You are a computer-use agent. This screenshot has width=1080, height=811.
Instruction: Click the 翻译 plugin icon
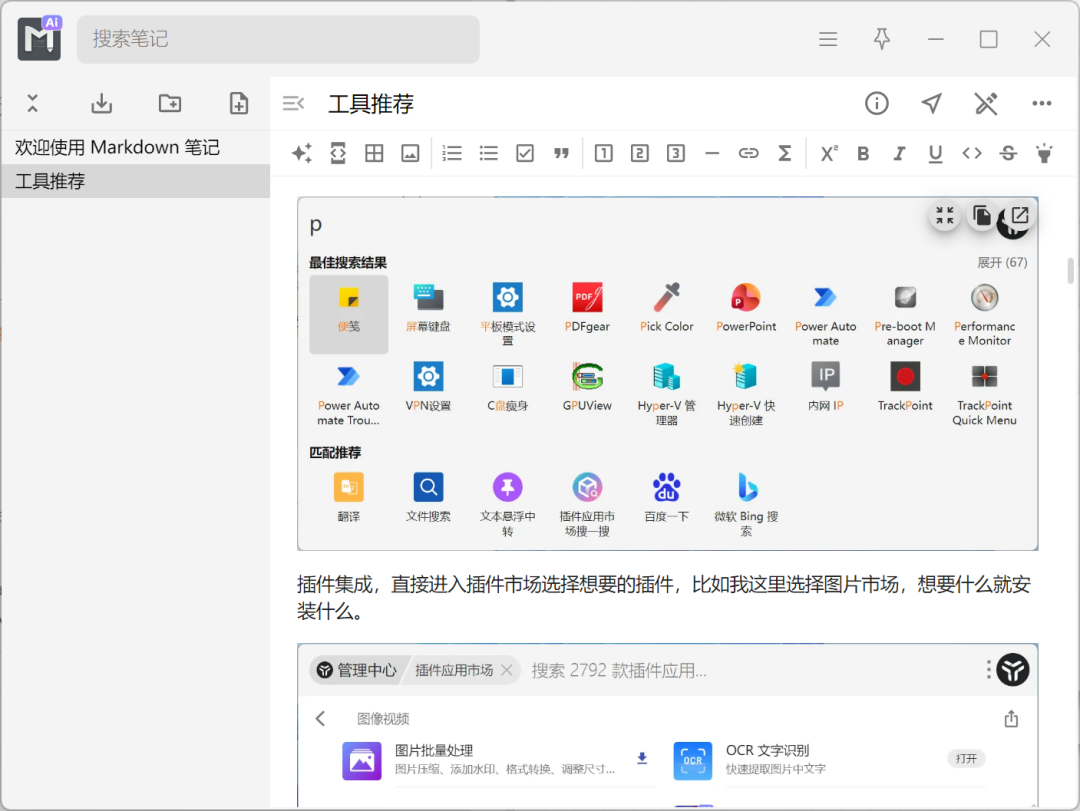(x=349, y=487)
